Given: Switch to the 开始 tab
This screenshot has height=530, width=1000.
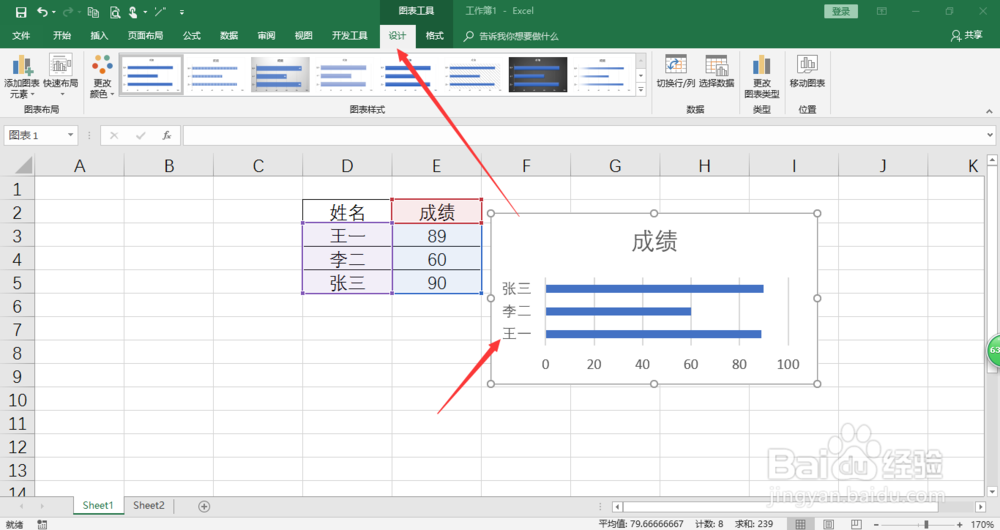Looking at the screenshot, I should 62,36.
